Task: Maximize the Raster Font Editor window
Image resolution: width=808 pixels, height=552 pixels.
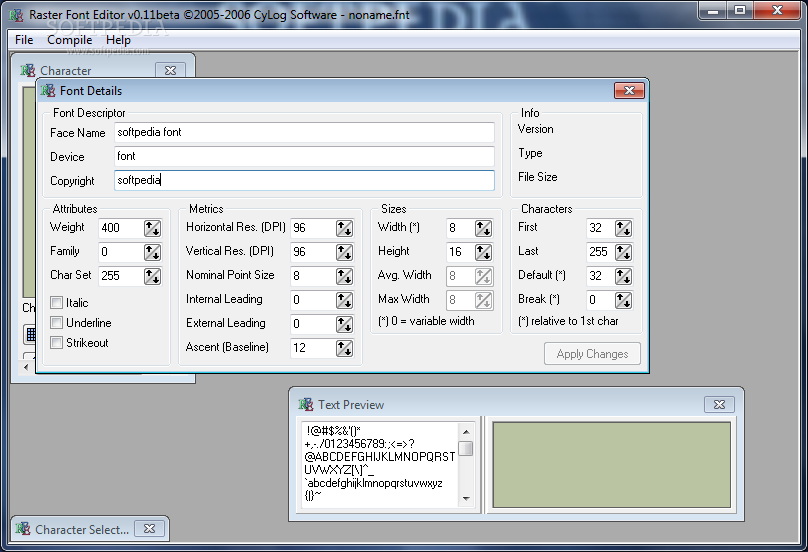Action: [x=740, y=10]
